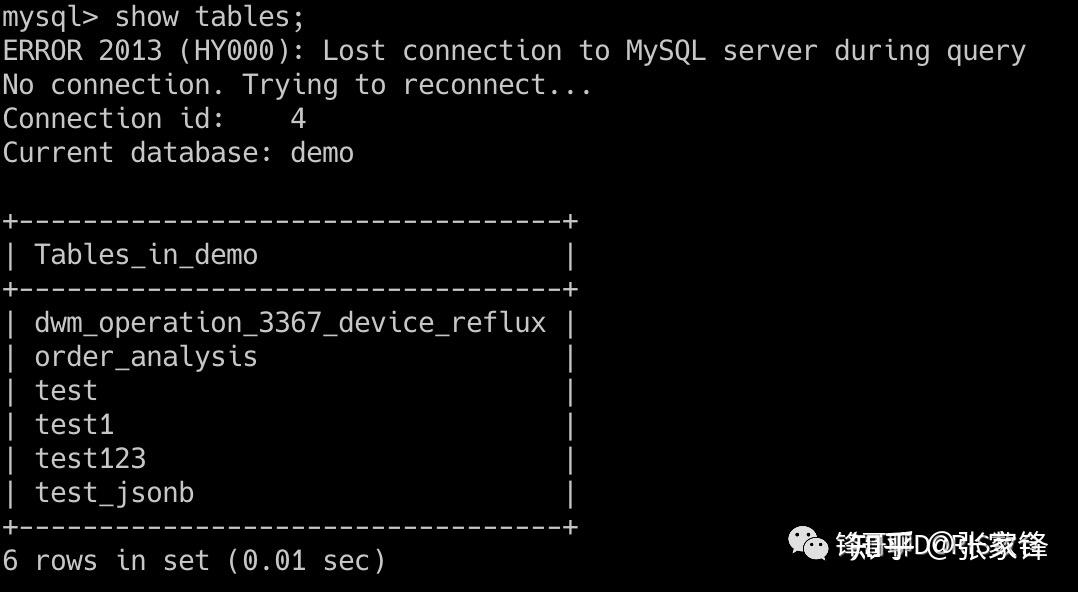This screenshot has height=592, width=1078.
Task: Select the test_jsonb table row
Action: tap(289, 493)
